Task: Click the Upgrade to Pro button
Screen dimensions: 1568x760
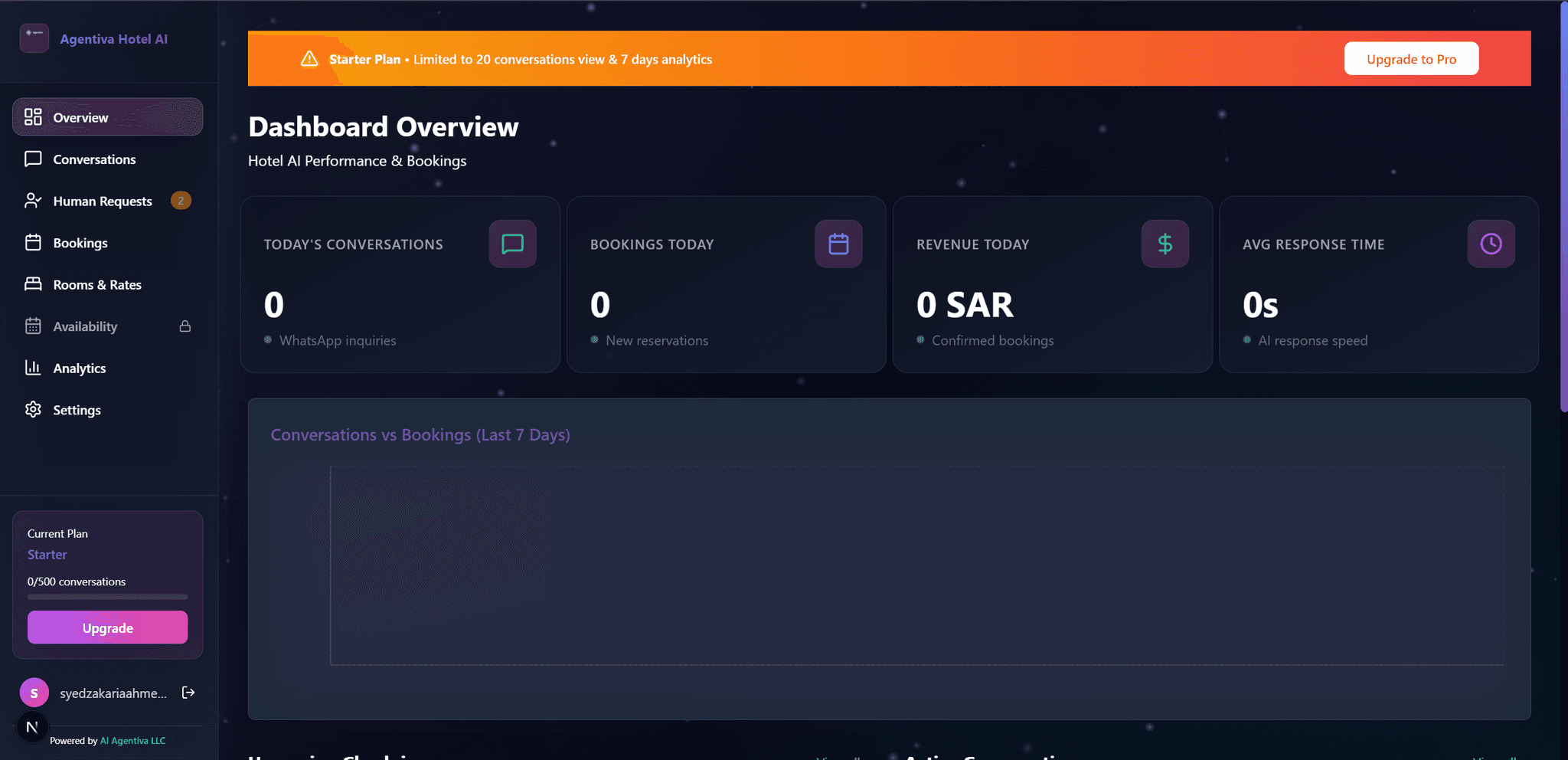Action: tap(1411, 58)
